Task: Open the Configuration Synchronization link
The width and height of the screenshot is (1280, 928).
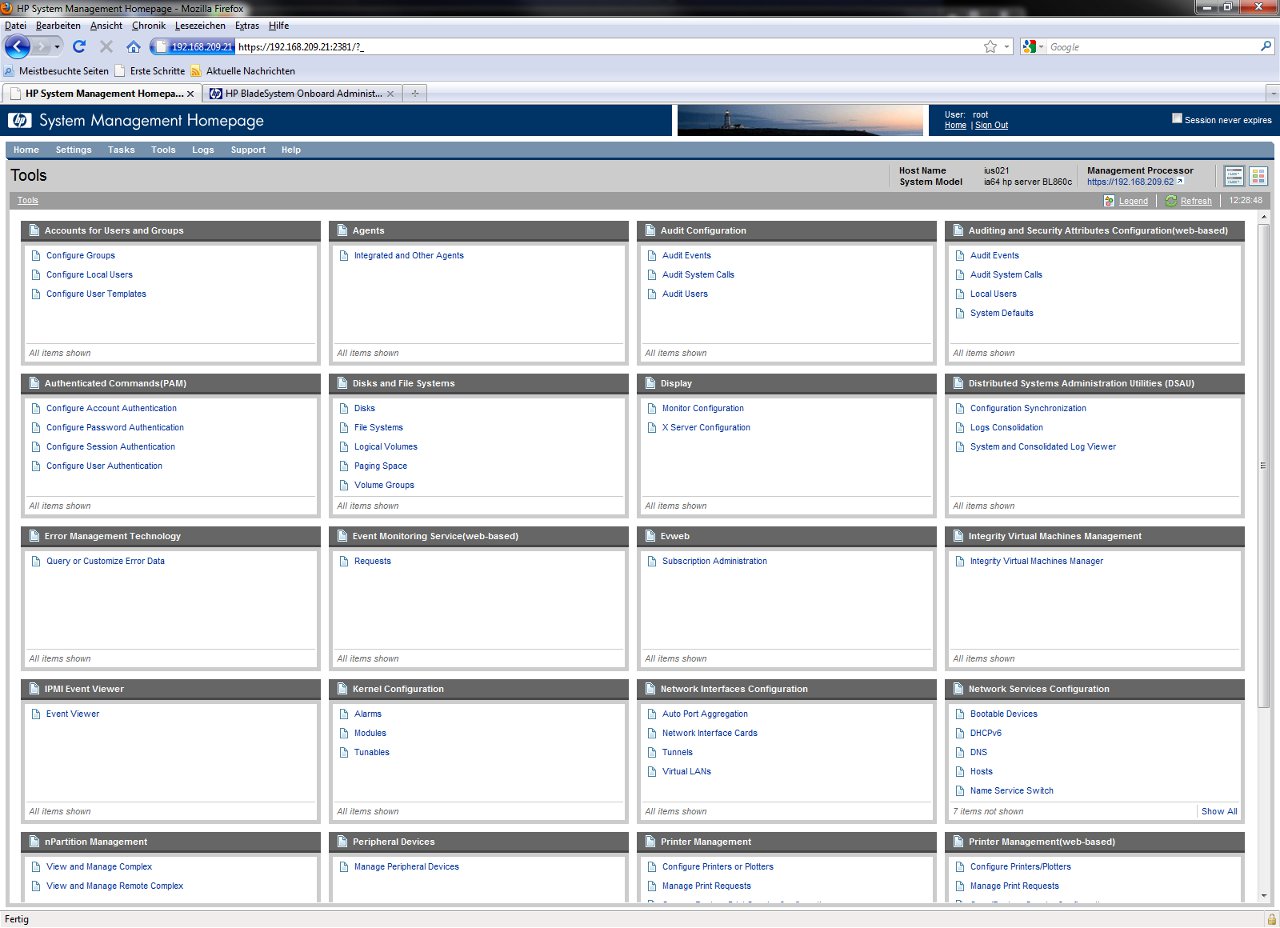Action: (1028, 408)
